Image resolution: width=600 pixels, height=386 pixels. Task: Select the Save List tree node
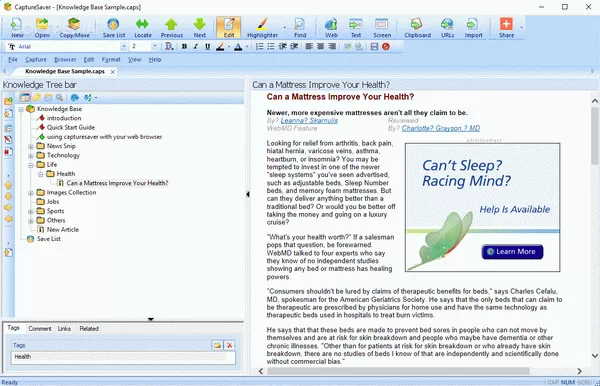[49, 239]
